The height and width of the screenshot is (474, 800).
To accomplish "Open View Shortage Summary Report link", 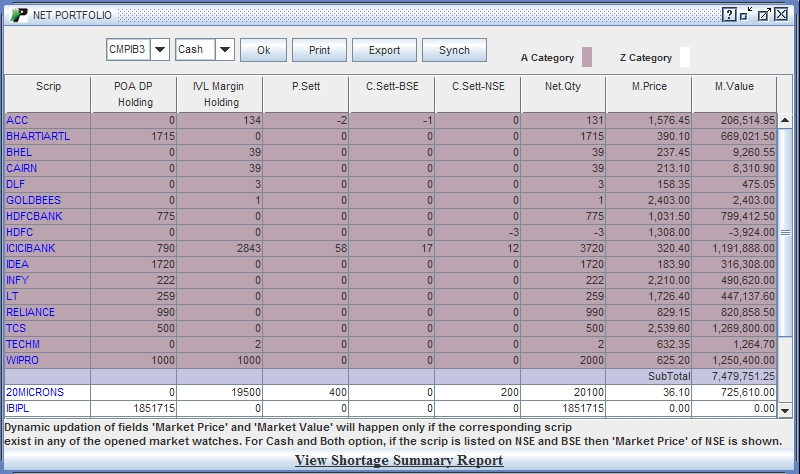I will click(x=399, y=461).
